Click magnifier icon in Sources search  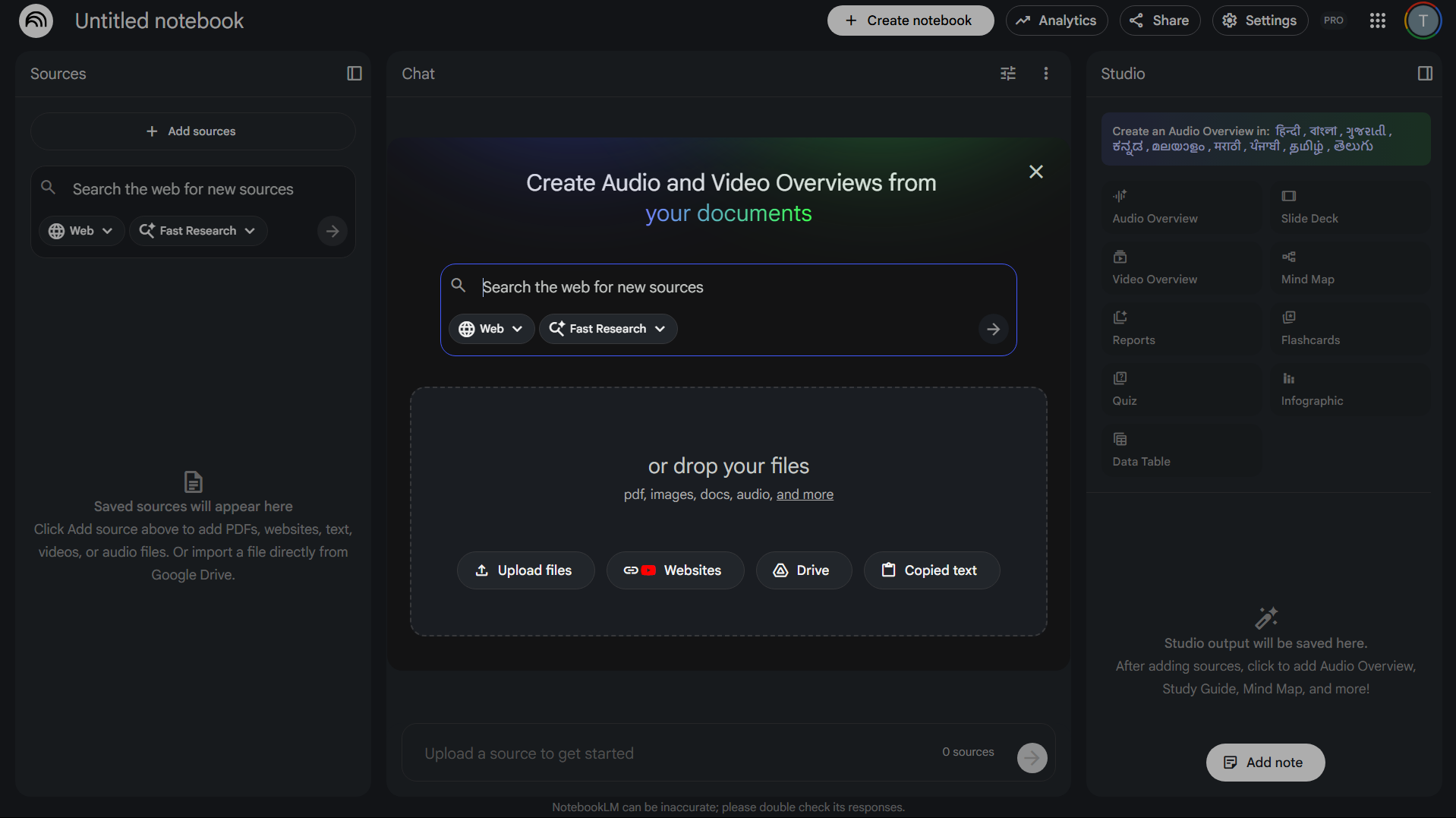pos(48,187)
